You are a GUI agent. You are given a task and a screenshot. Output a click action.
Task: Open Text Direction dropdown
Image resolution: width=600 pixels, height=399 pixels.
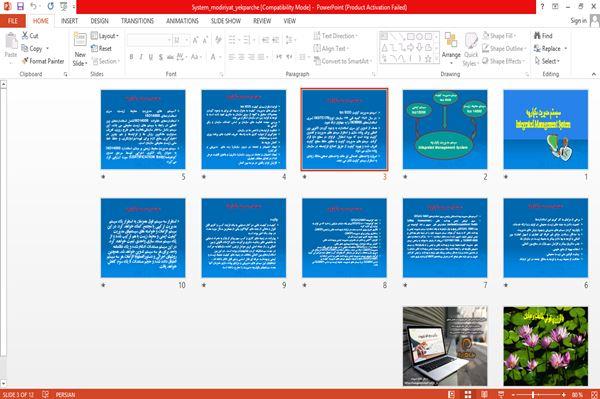(336, 36)
